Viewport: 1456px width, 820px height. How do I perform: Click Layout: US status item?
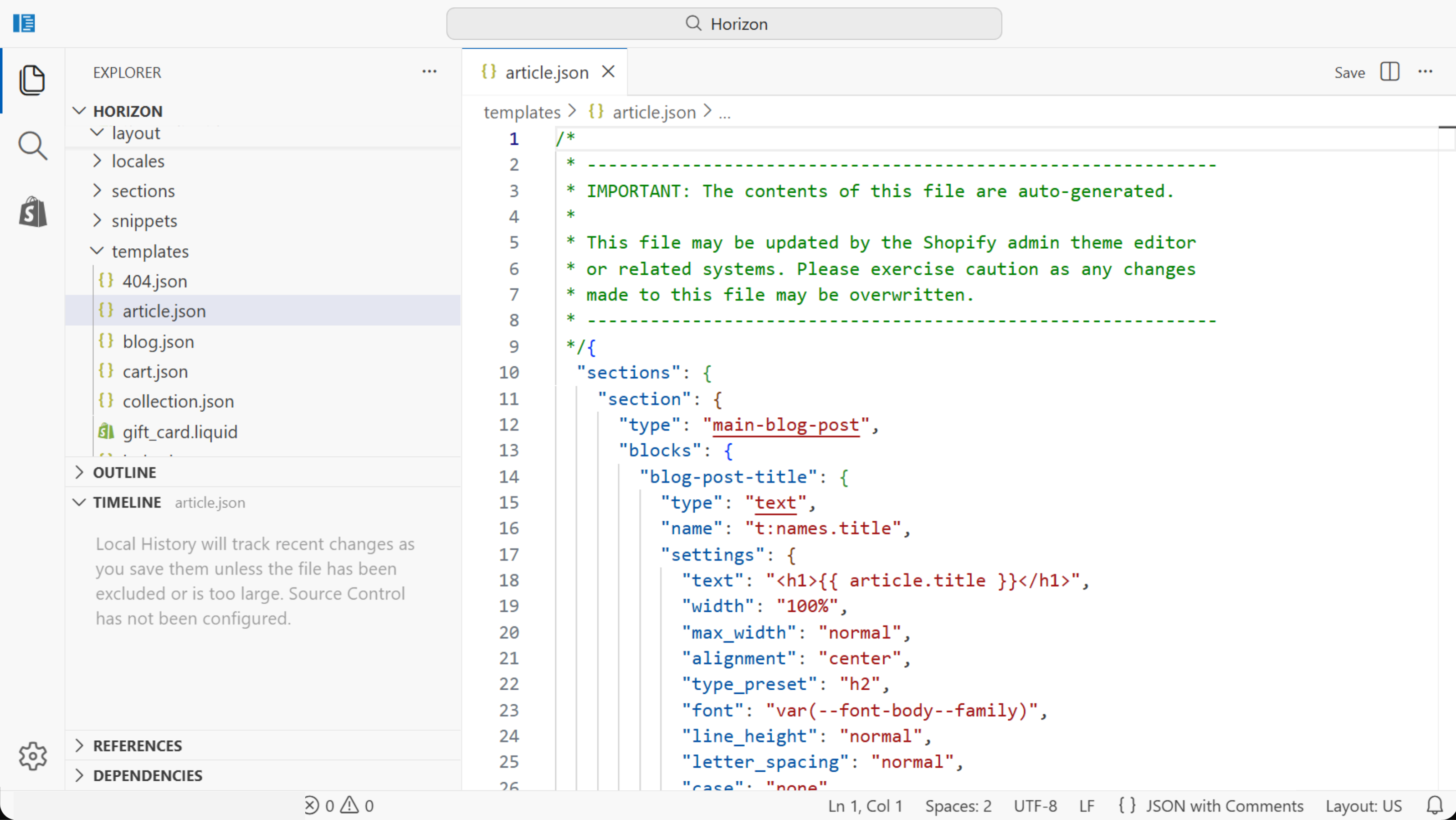[1364, 805]
